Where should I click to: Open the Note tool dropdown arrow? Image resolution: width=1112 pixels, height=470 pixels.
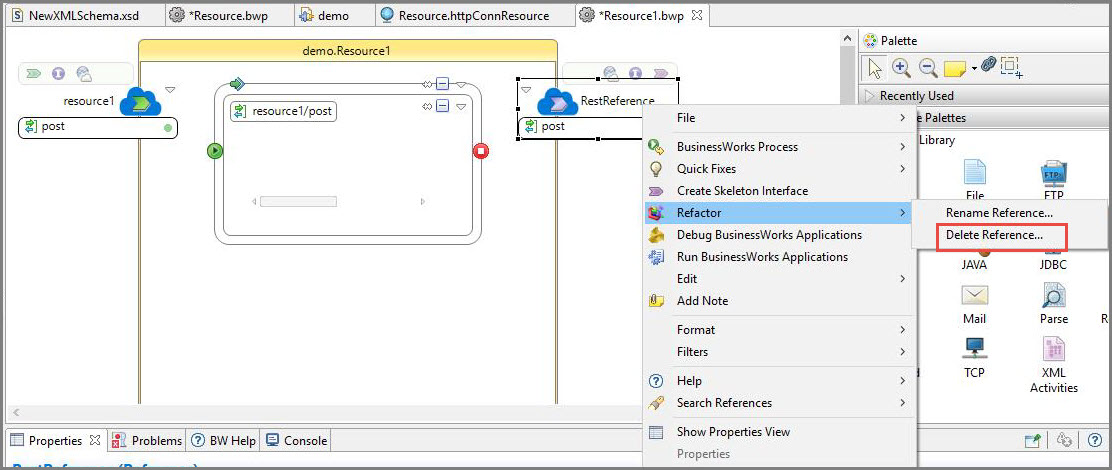point(974,69)
